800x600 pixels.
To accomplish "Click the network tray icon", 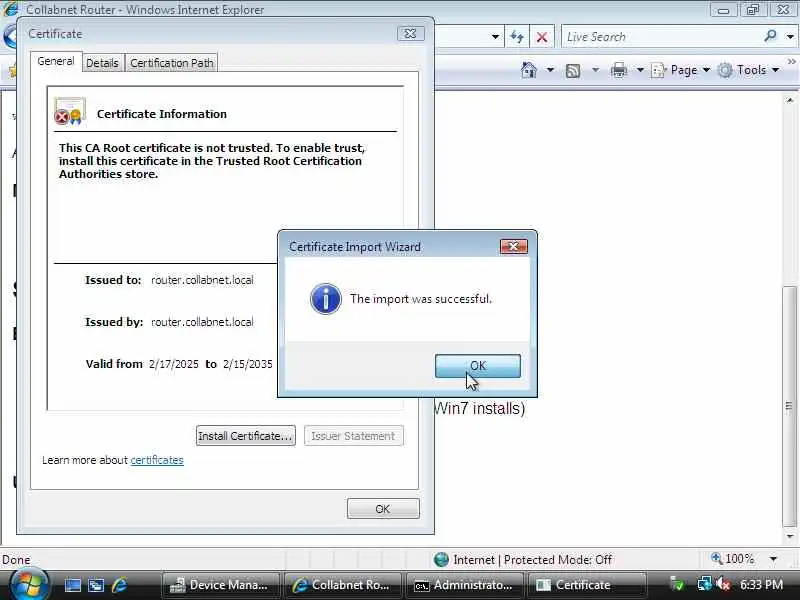I will pos(705,584).
